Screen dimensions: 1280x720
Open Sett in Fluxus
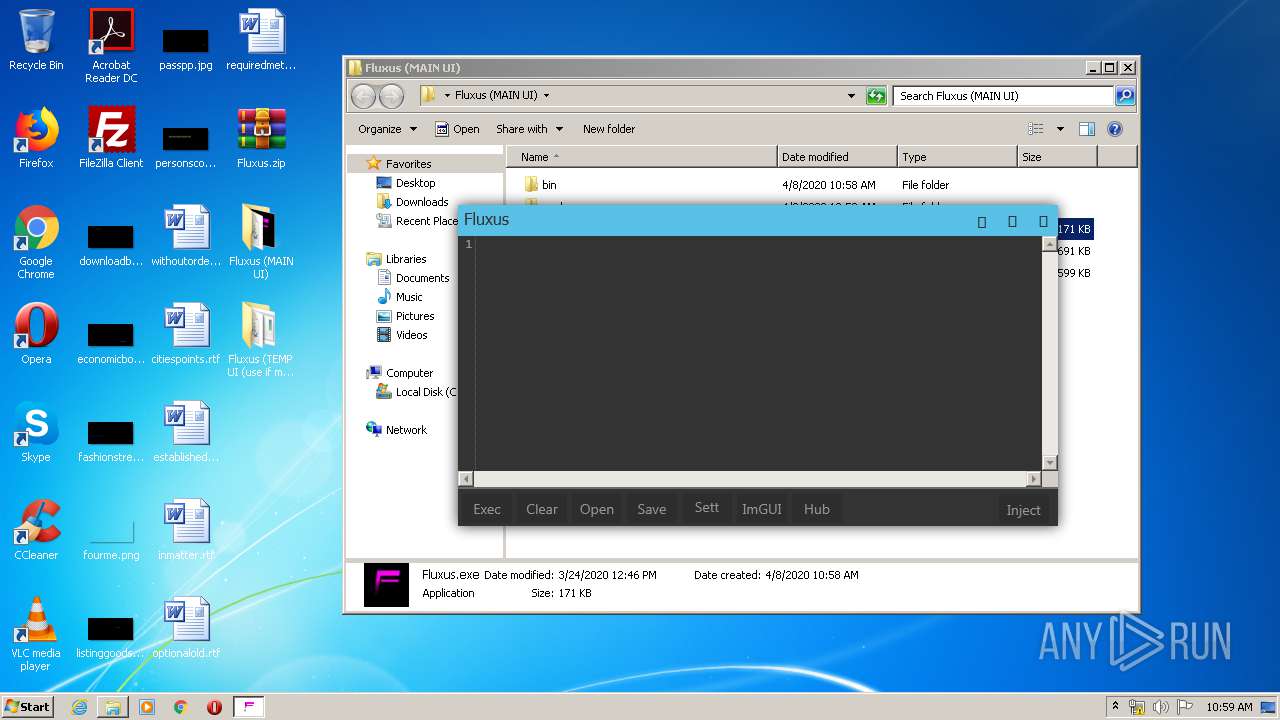(707, 508)
